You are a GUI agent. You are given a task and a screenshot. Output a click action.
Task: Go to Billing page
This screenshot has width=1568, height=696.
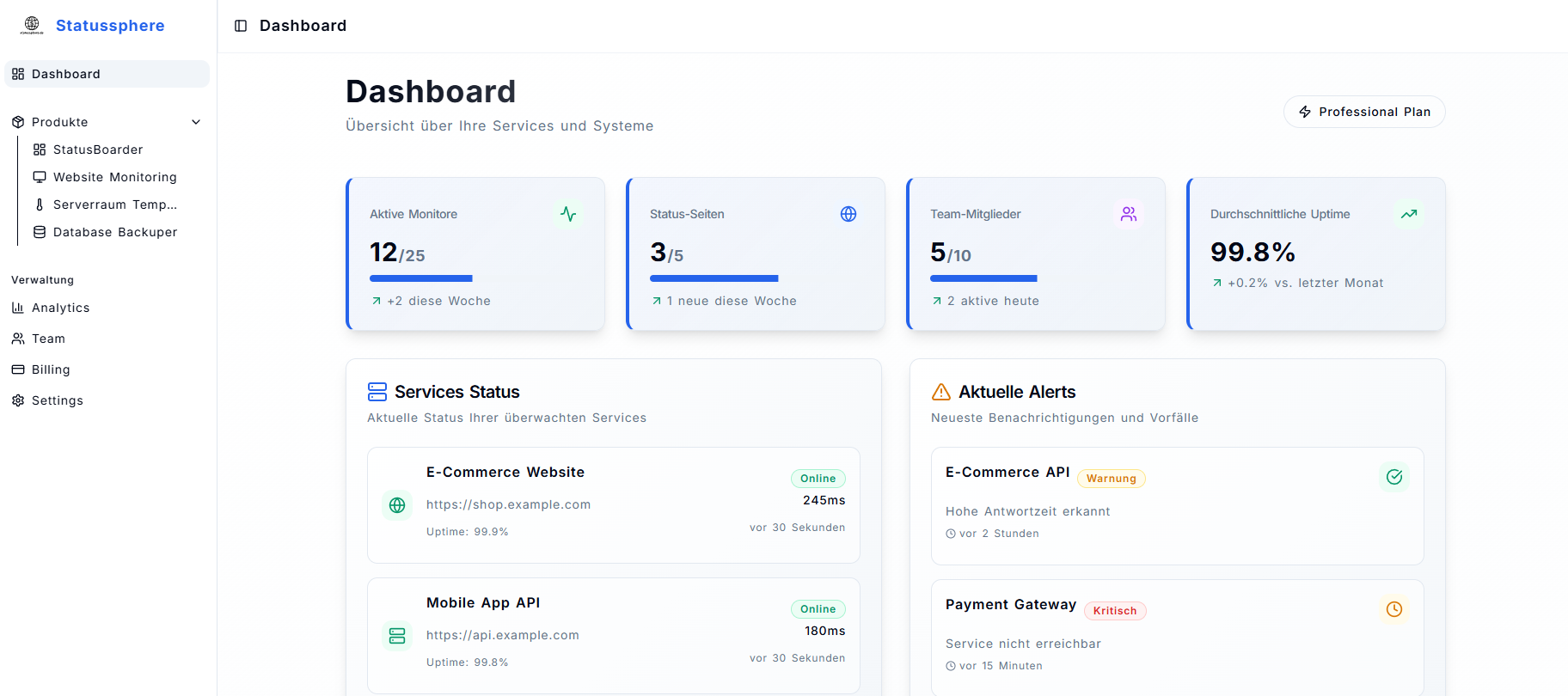click(x=51, y=369)
